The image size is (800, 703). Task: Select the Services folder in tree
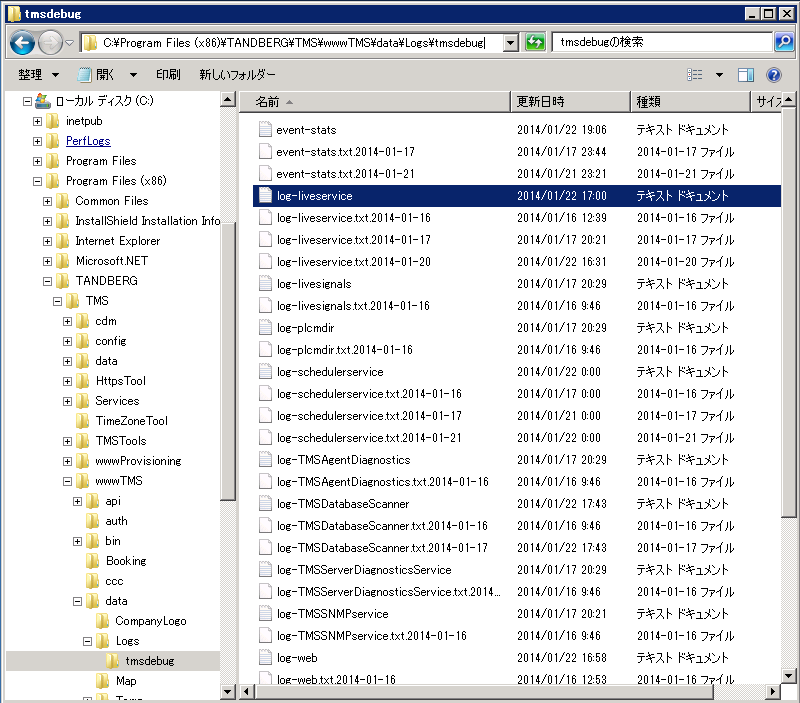coord(117,400)
